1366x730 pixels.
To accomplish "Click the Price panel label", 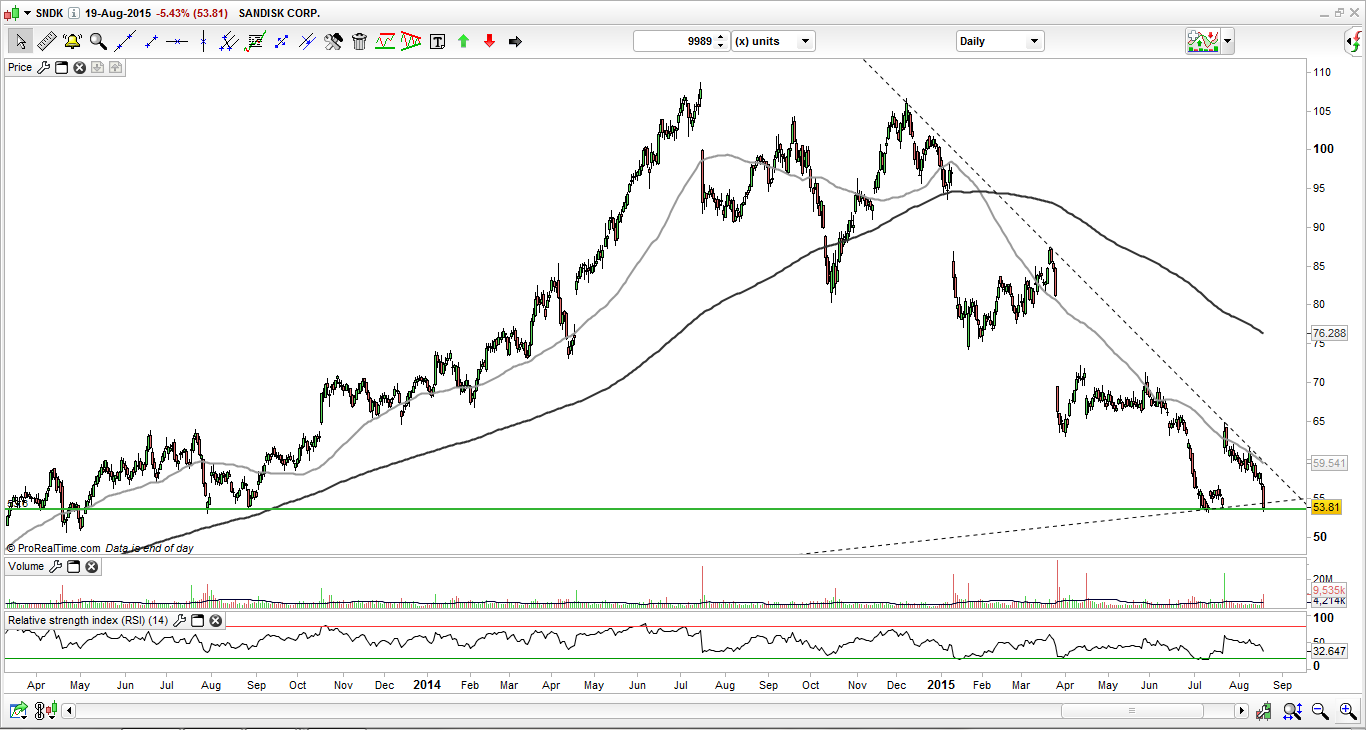I will coord(20,67).
